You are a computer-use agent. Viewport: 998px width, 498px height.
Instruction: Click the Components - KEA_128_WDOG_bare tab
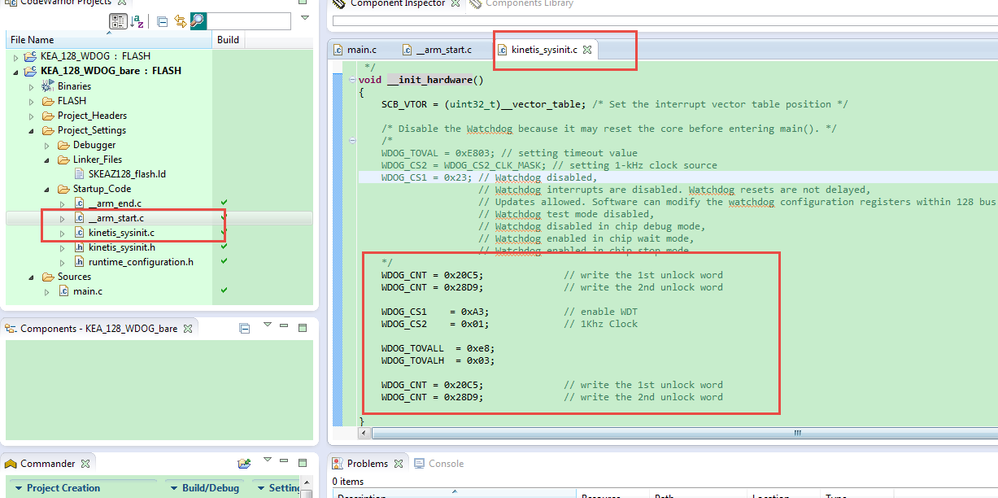point(99,329)
